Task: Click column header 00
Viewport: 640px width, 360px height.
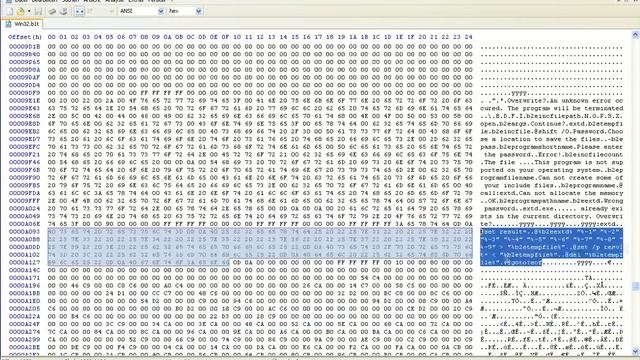Action: (x=51, y=37)
